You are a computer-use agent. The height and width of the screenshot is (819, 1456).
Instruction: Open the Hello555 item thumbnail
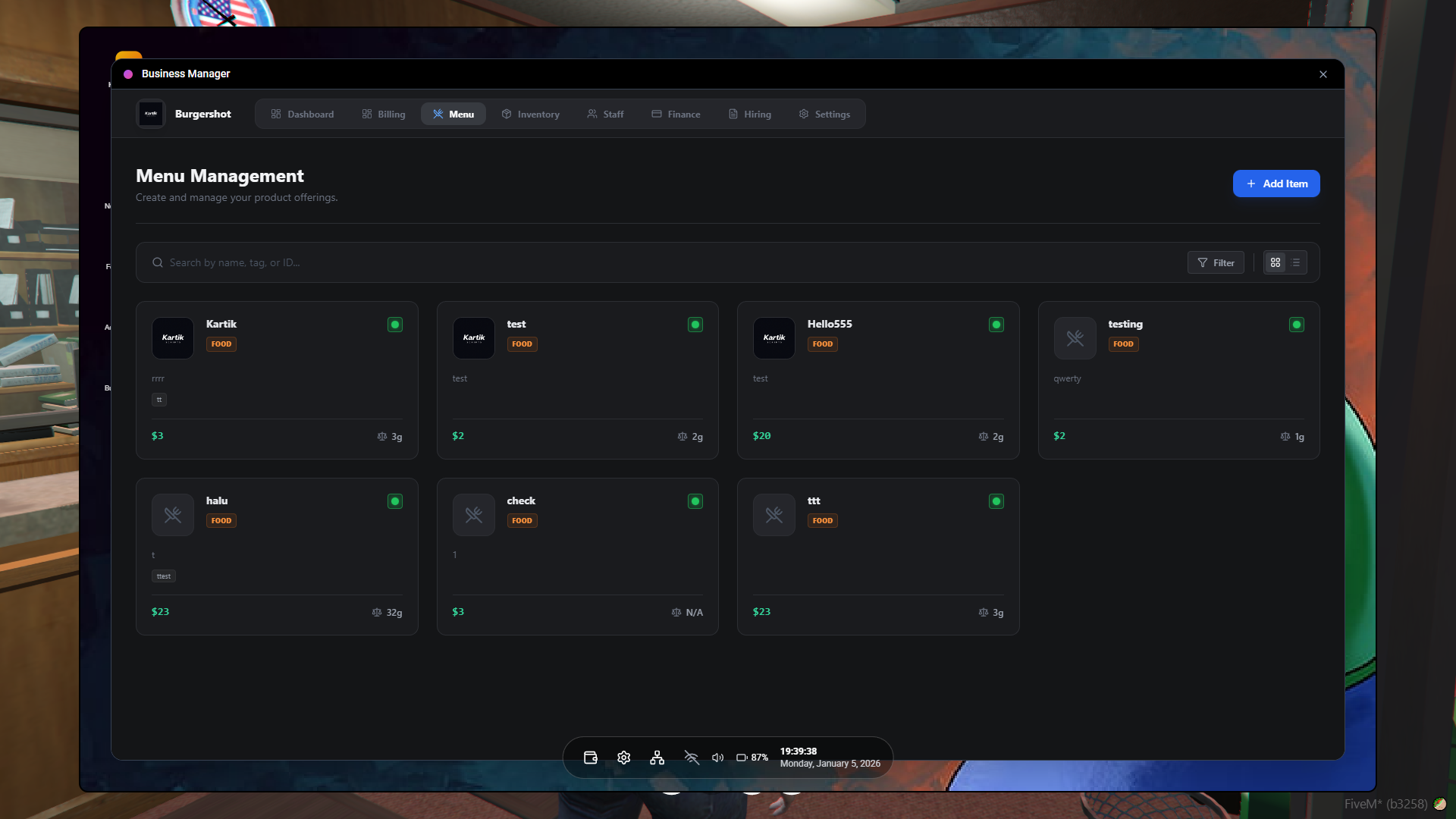point(774,338)
